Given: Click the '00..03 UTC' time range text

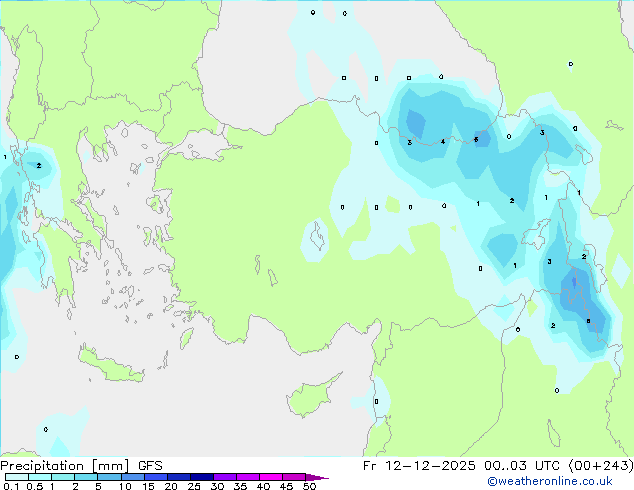Looking at the screenshot, I should (522, 466).
